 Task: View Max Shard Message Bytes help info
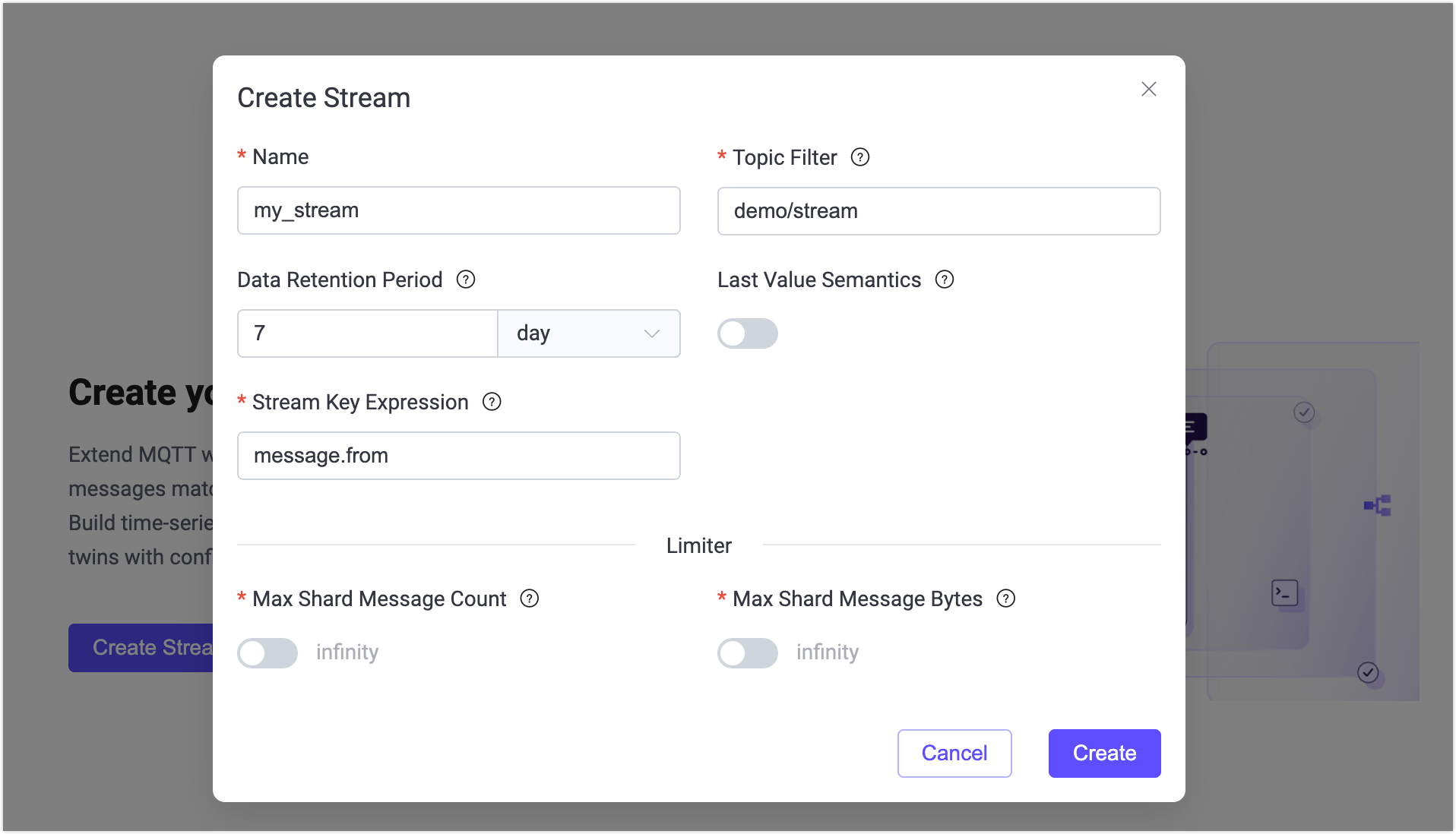1005,599
